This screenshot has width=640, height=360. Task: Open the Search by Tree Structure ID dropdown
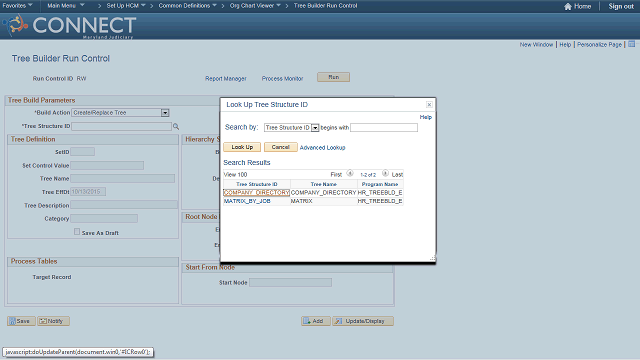pos(315,128)
